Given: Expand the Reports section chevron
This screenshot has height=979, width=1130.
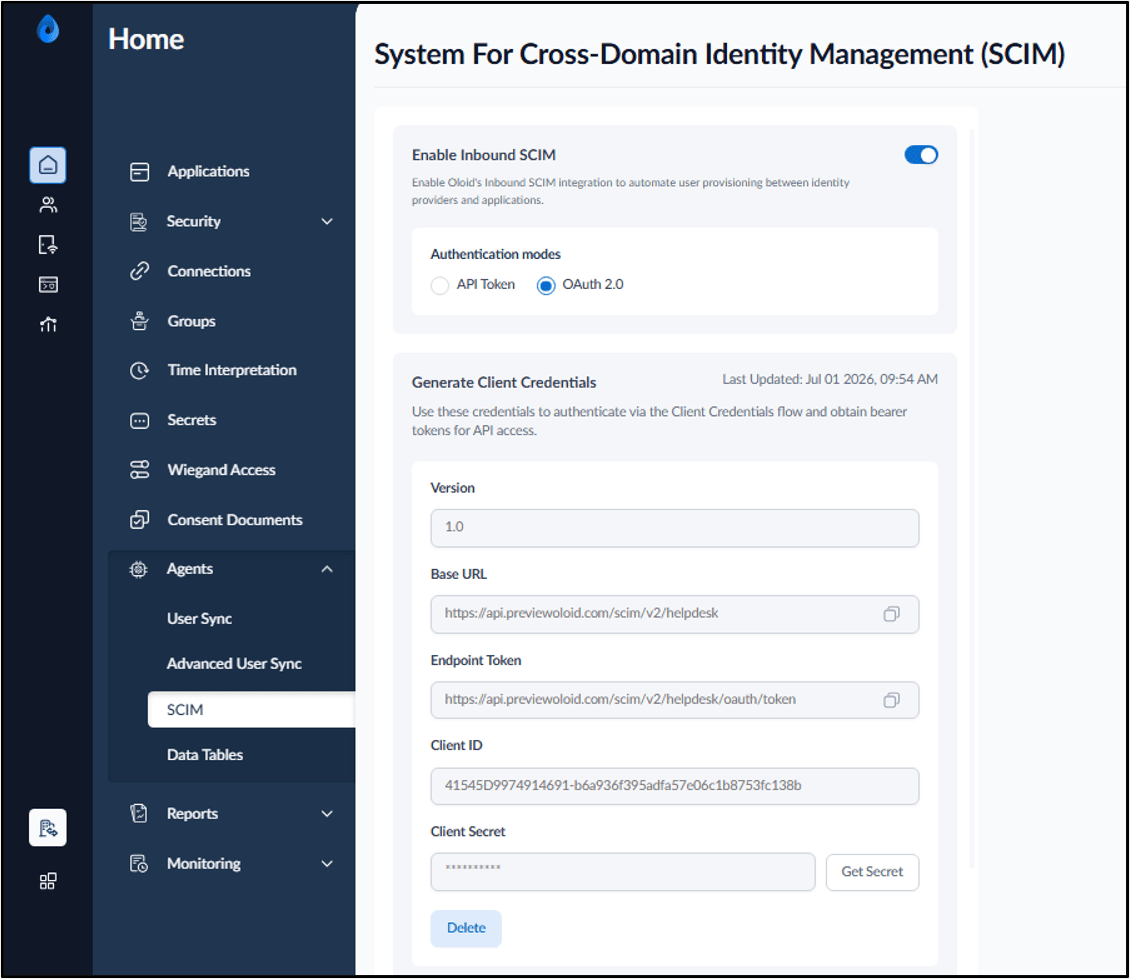Looking at the screenshot, I should click(327, 814).
